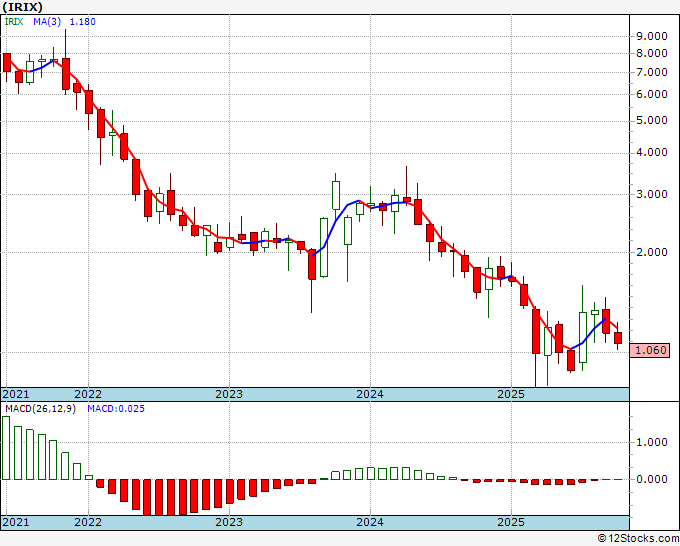This screenshot has width=680, height=546.
Task: Click 2024 on the price chart timeline
Action: pyautogui.click(x=370, y=394)
